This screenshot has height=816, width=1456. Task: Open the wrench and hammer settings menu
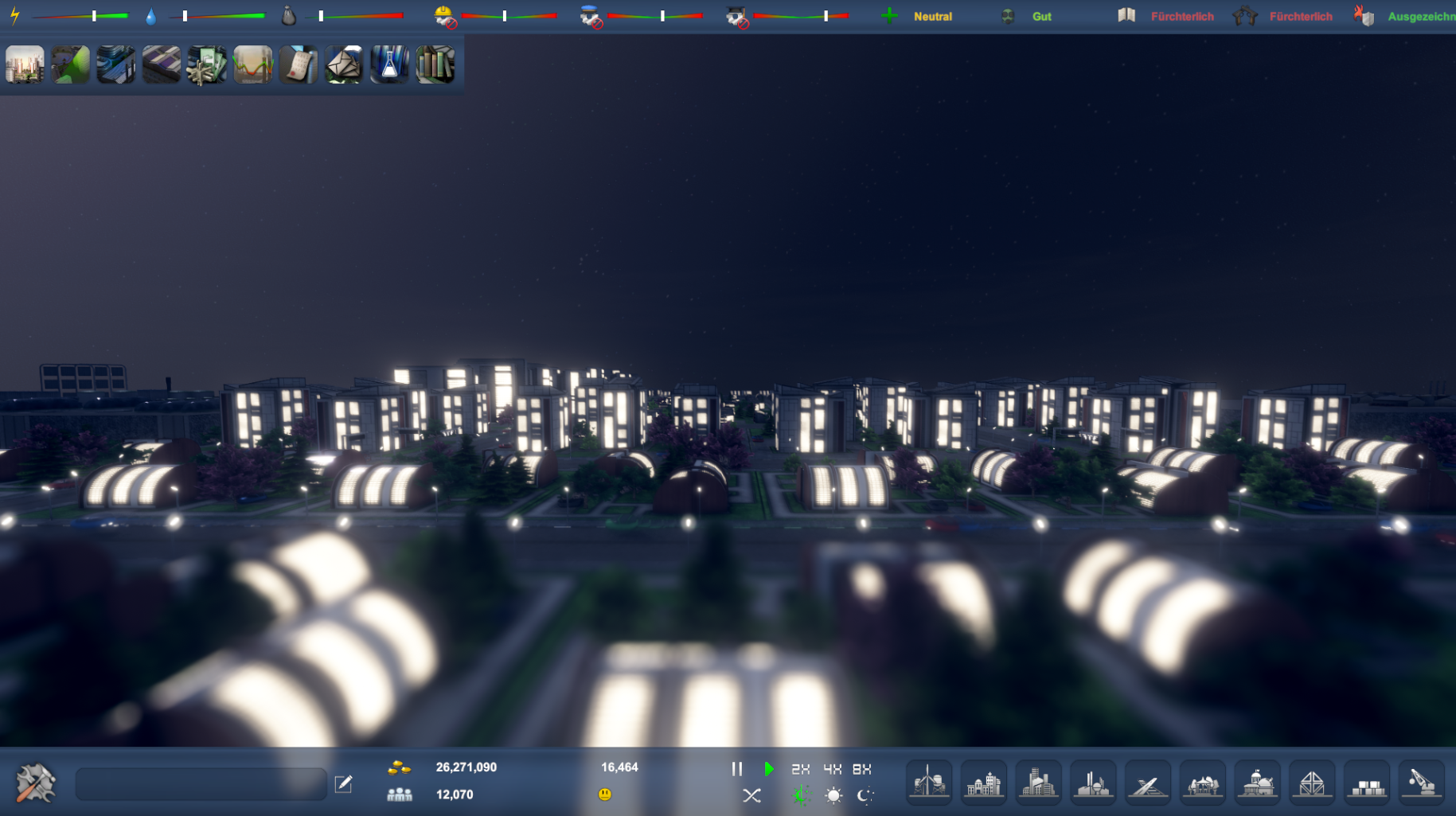[35, 783]
